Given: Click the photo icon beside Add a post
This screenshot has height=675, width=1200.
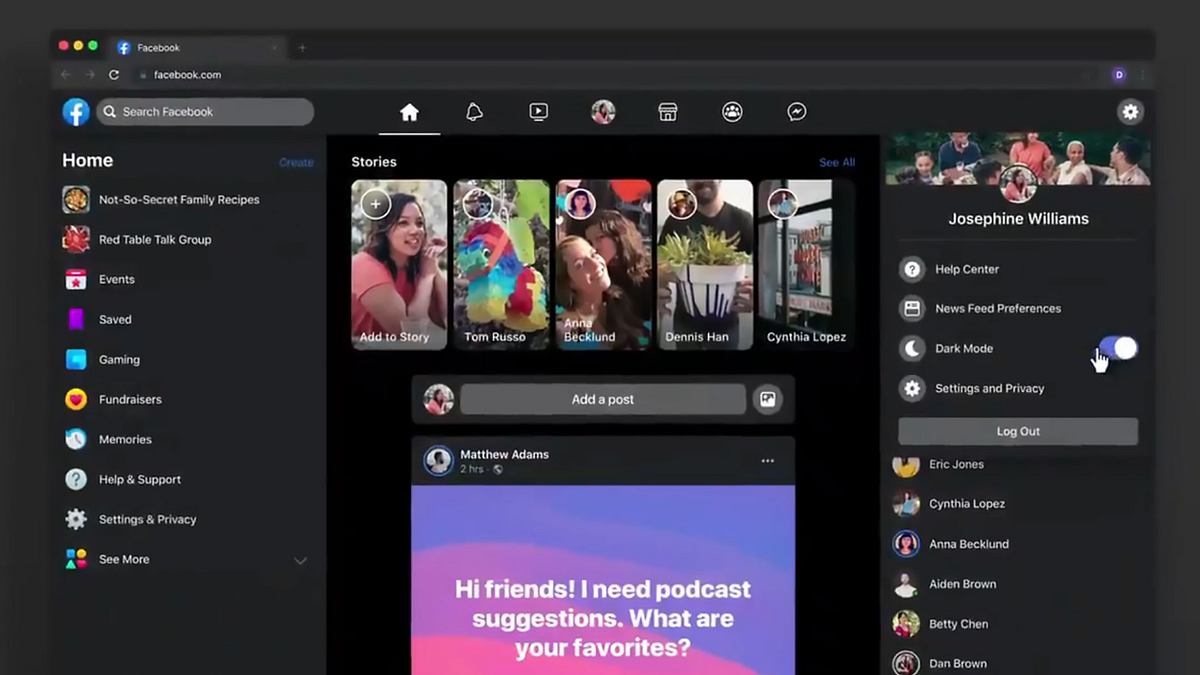Looking at the screenshot, I should [x=768, y=399].
